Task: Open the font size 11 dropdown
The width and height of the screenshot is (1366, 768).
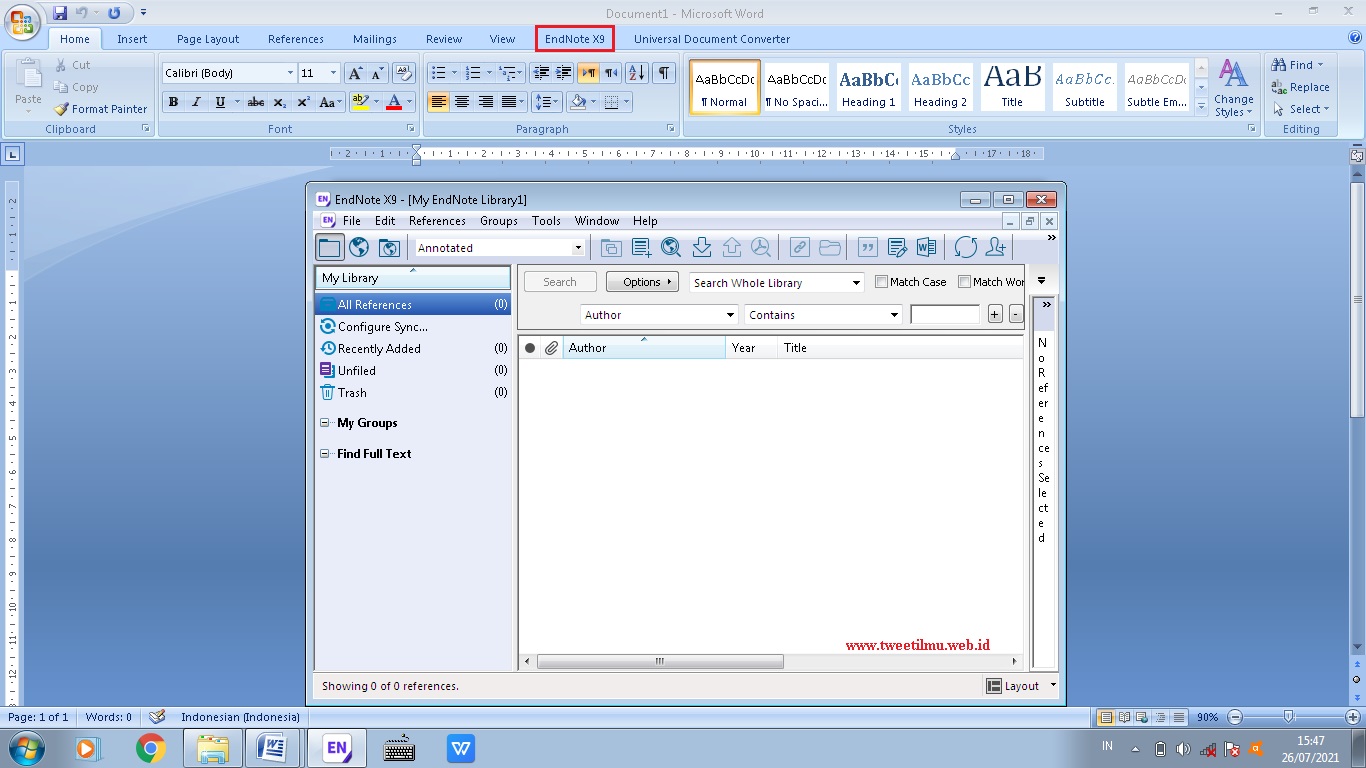Action: [334, 73]
